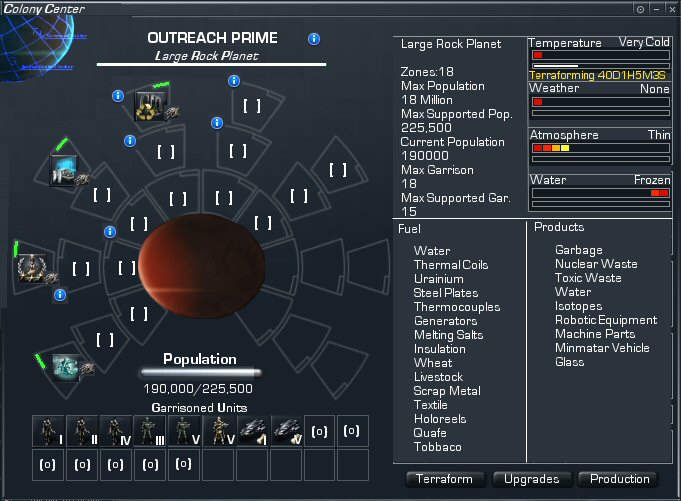Select the blue factory tower building

point(64,171)
